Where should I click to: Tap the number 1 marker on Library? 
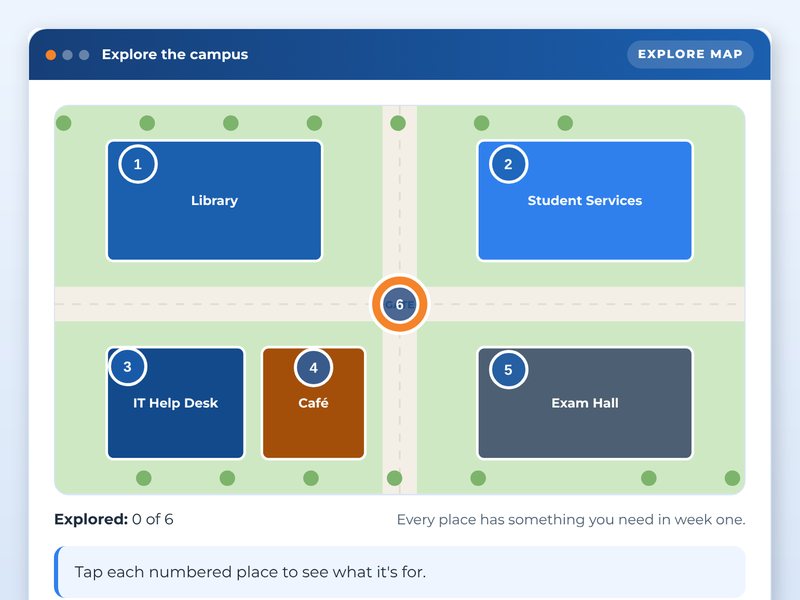coord(138,164)
